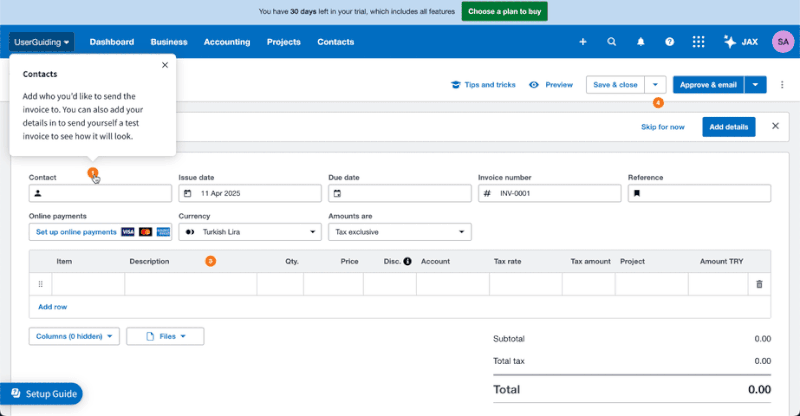Click Save & close button

615,85
